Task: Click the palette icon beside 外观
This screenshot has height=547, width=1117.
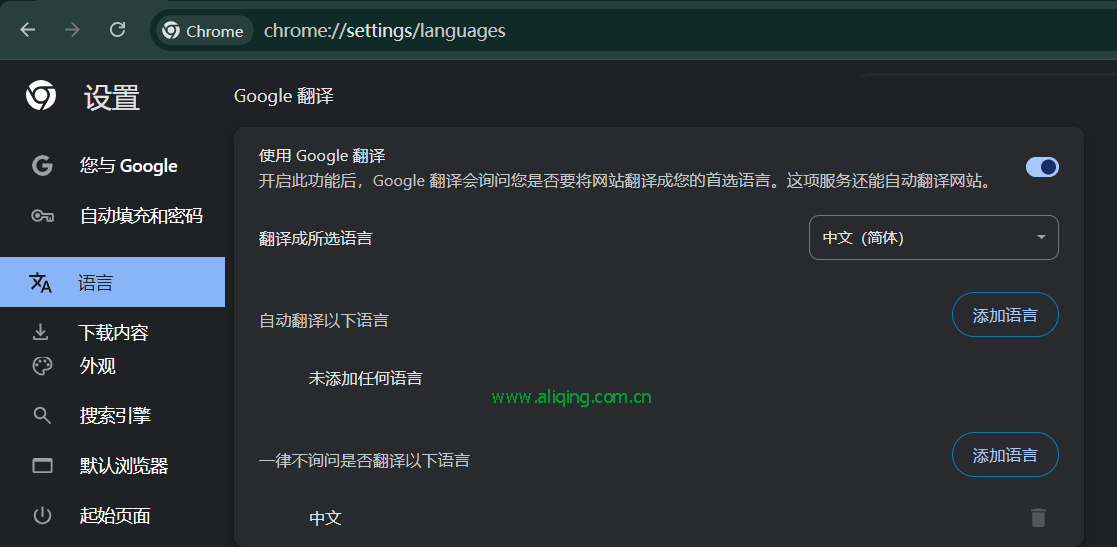Action: pyautogui.click(x=43, y=366)
